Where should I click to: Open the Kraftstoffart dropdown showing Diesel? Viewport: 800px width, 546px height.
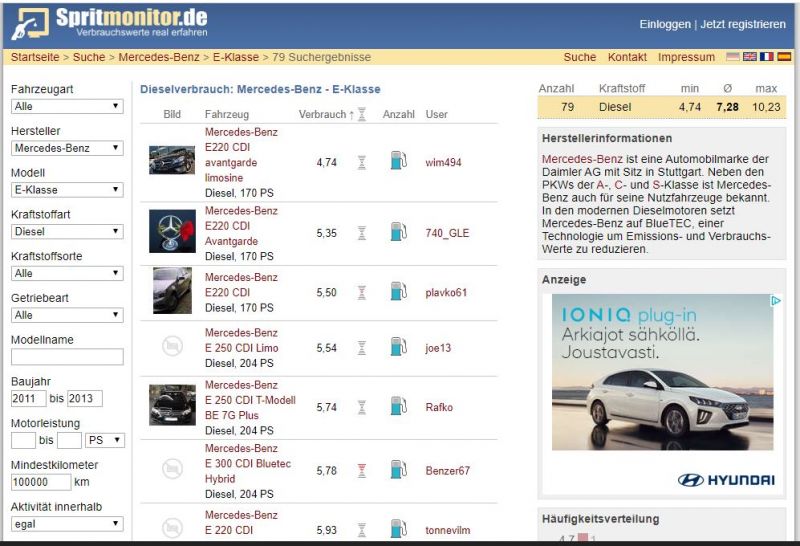[67, 232]
